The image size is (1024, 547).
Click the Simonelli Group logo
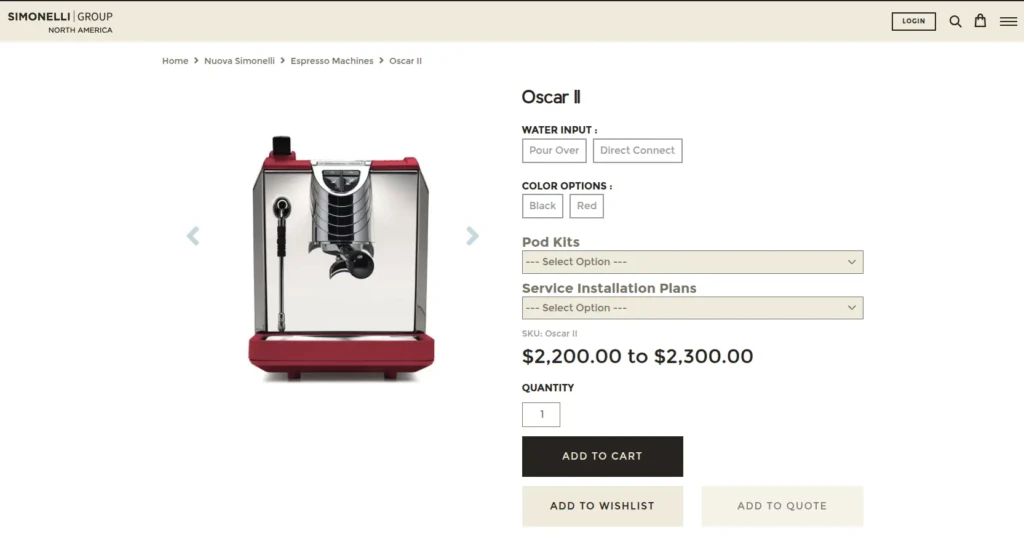click(60, 22)
